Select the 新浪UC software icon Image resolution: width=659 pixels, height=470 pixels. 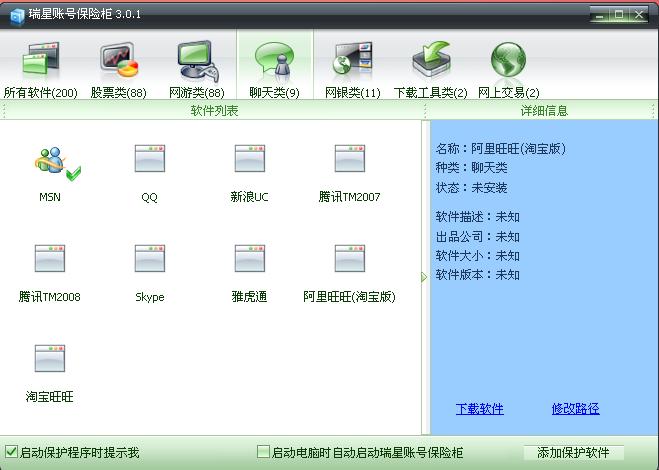pos(250,158)
